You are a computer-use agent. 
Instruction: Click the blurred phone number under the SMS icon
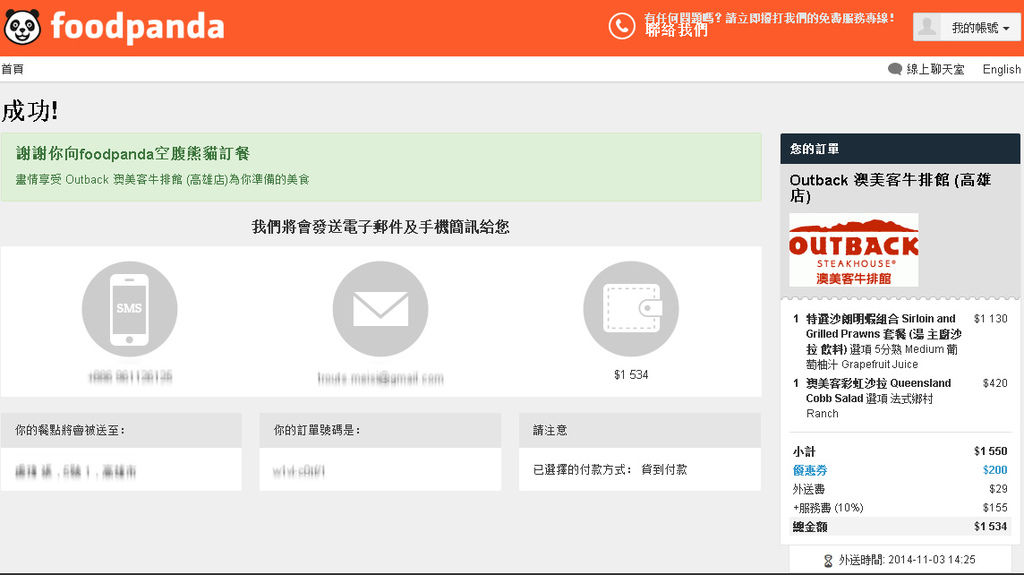(130, 376)
